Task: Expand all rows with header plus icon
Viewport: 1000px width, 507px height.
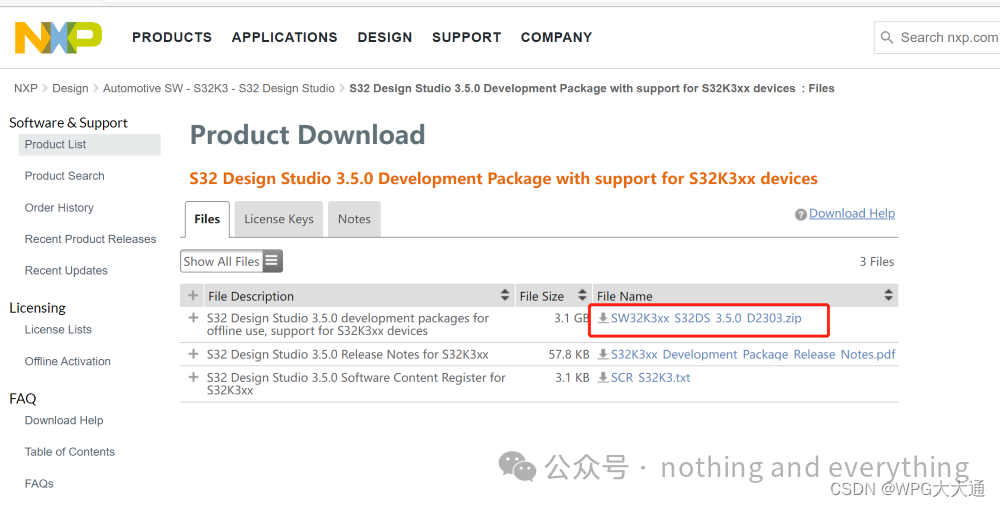Action: tap(193, 296)
